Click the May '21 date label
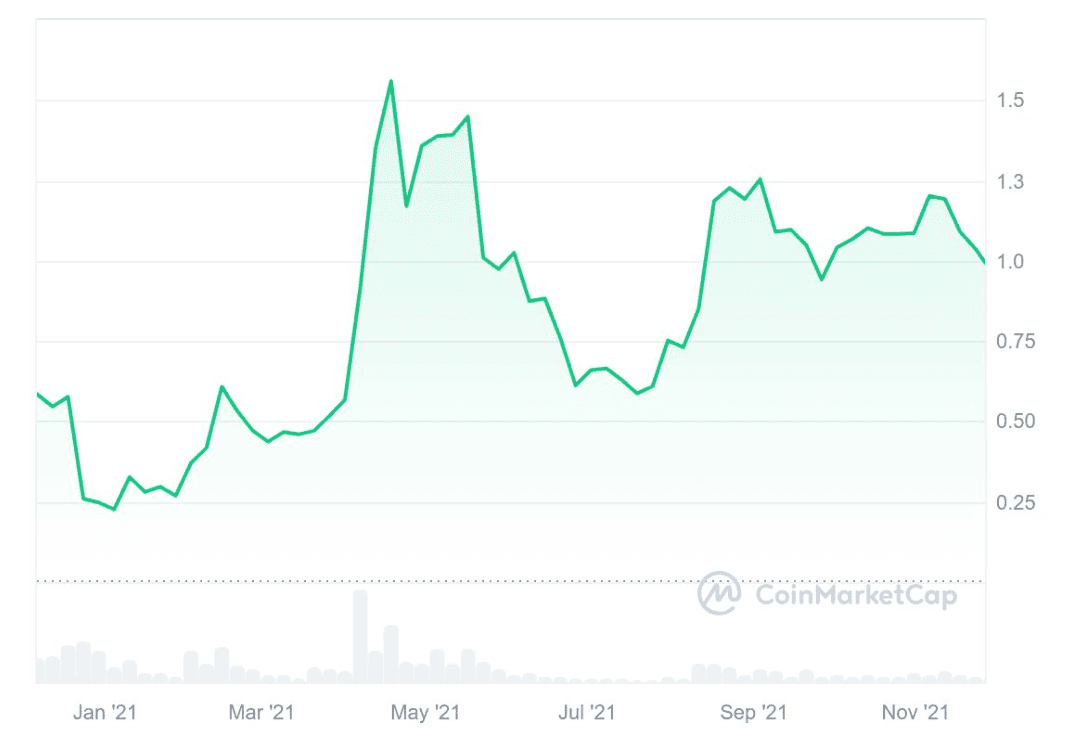 click(x=425, y=712)
